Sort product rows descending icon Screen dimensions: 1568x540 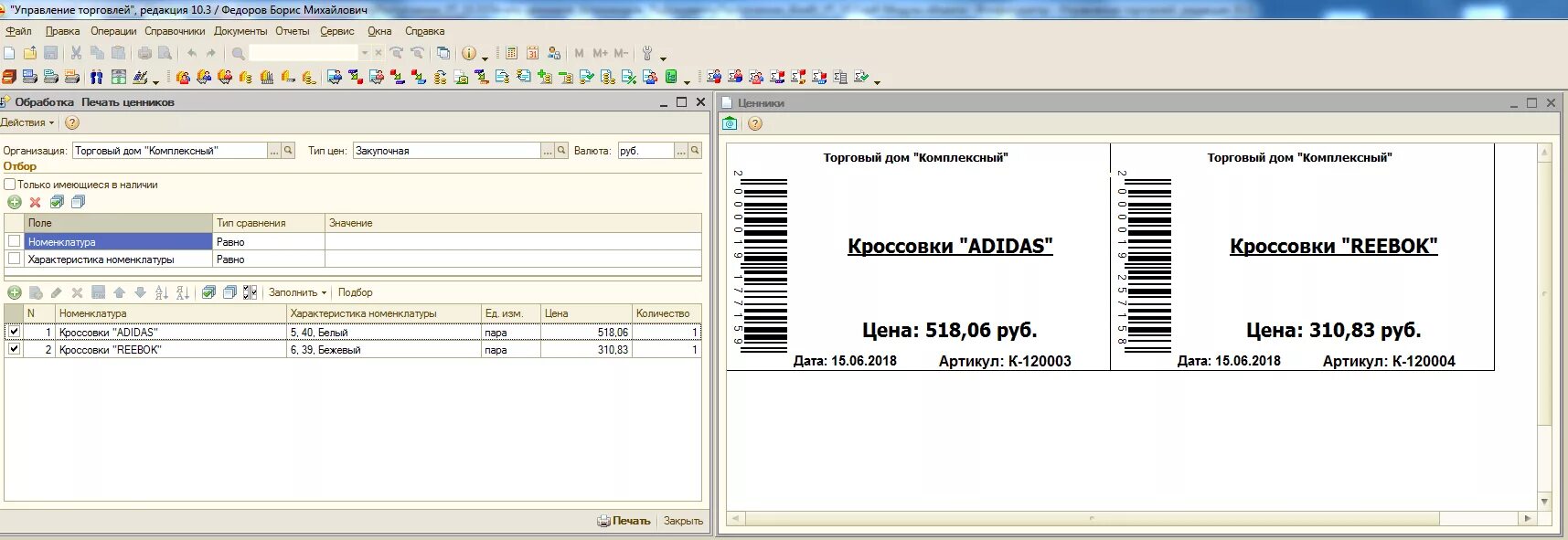click(183, 292)
